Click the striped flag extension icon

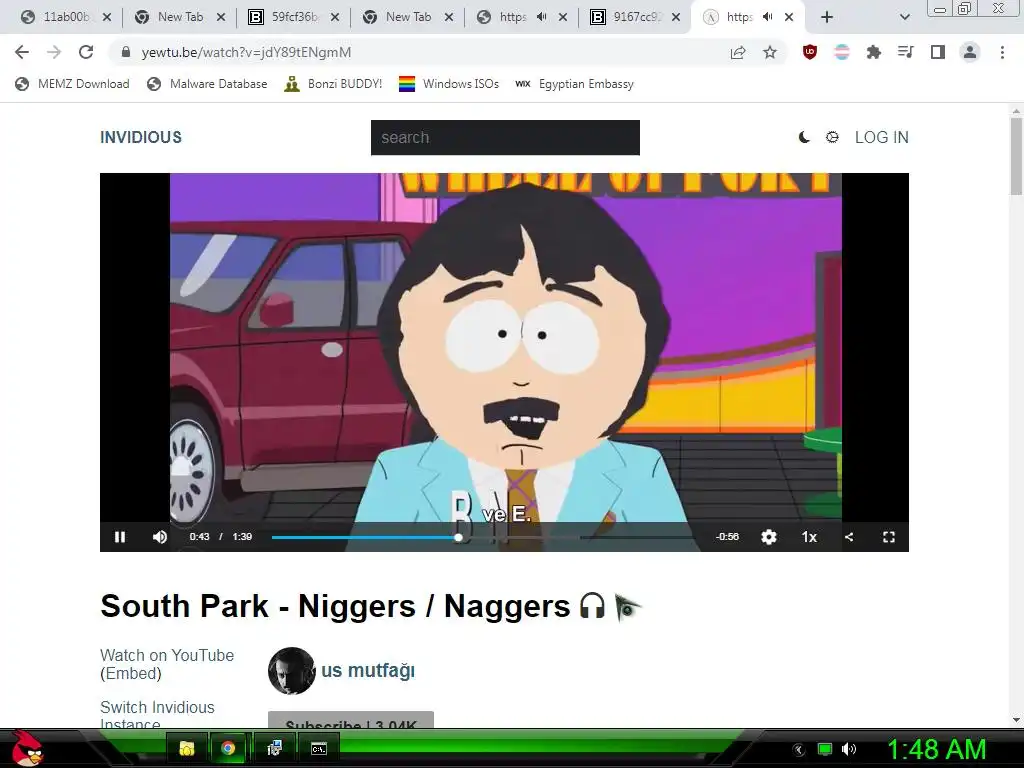pyautogui.click(x=842, y=52)
